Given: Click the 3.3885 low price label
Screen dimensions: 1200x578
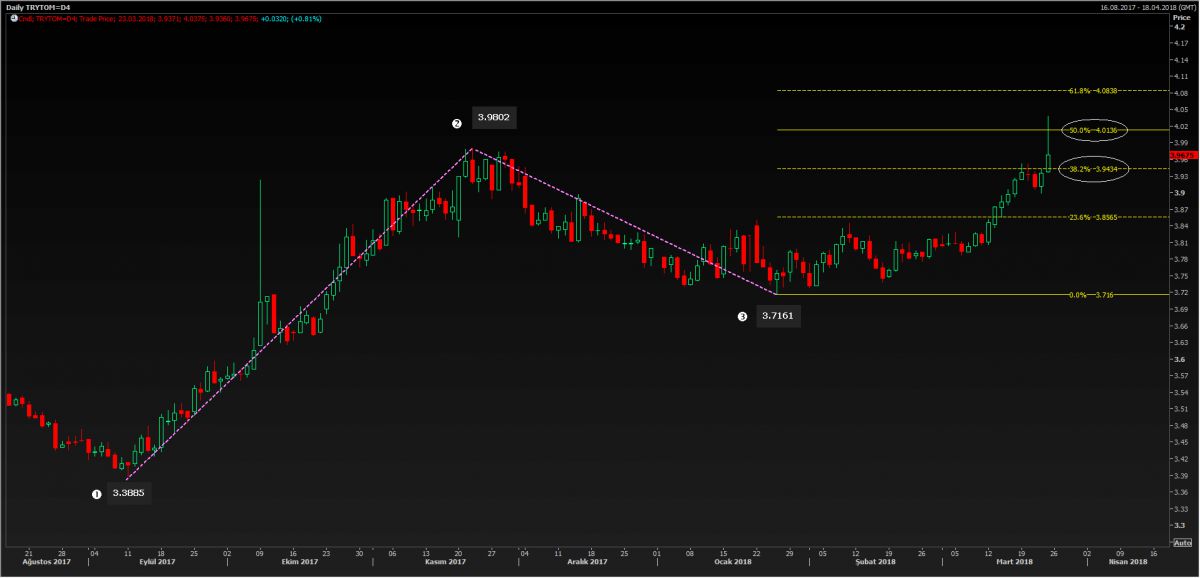Looking at the screenshot, I should (129, 492).
